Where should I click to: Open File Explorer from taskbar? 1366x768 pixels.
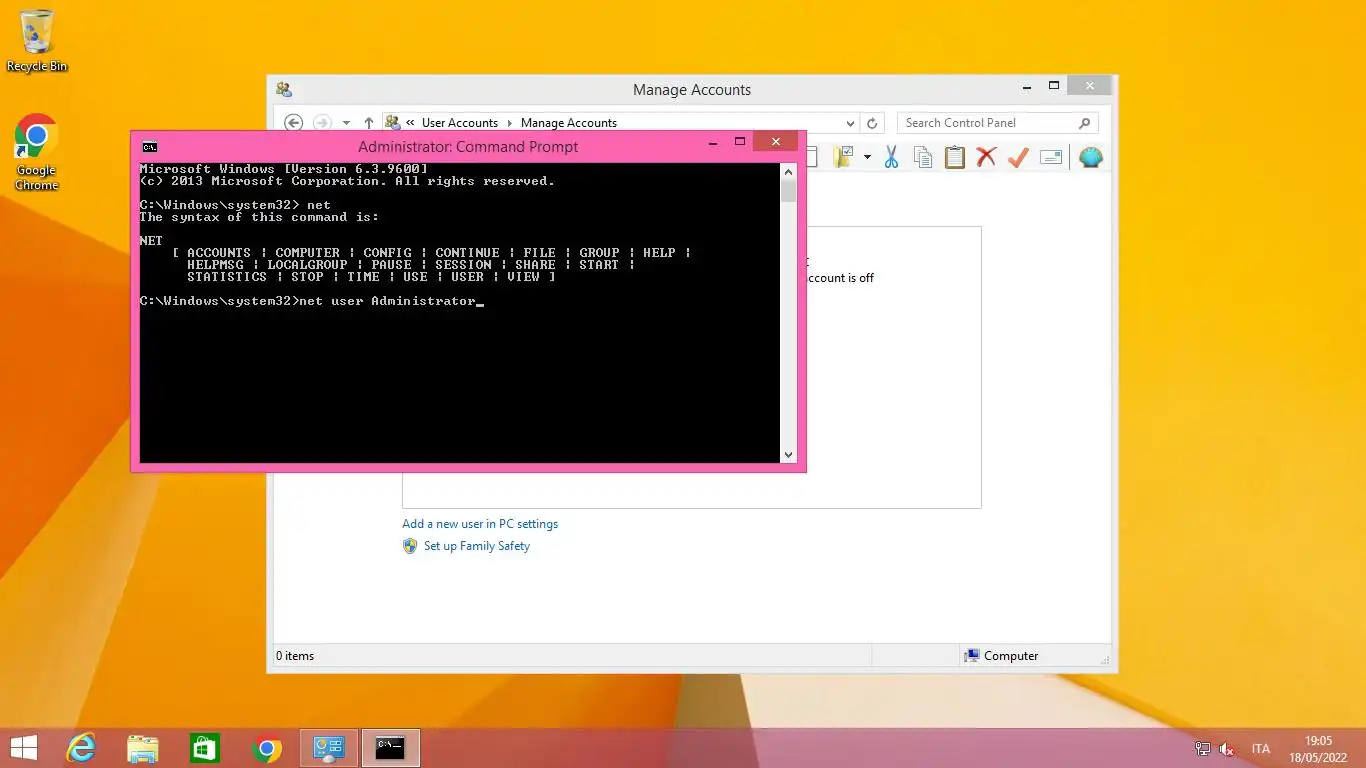click(x=143, y=748)
